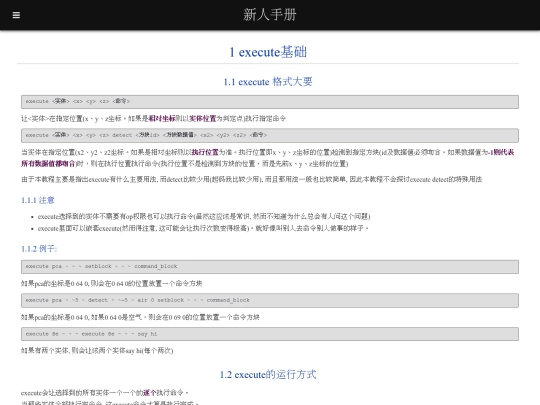Click the sentence about pca at 0 64 0 command block
Image resolution: width=540 pixels, height=405 pixels.
(112, 283)
